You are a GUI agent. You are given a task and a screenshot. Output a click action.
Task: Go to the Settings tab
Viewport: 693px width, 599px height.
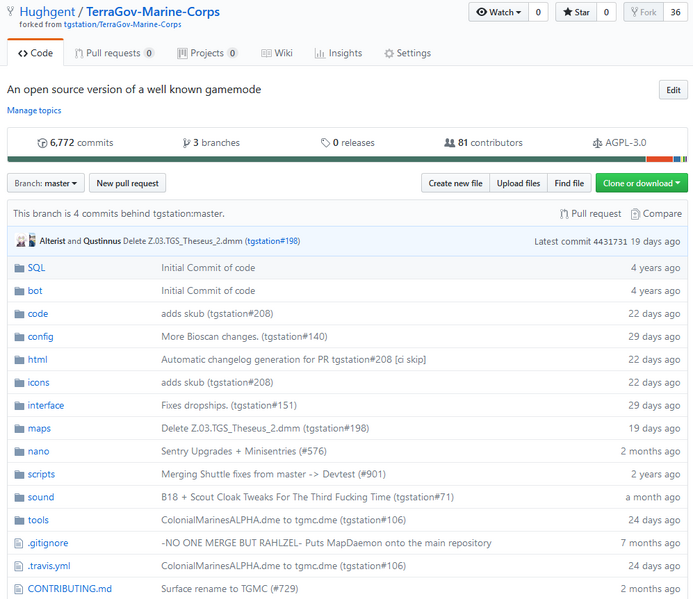click(407, 53)
